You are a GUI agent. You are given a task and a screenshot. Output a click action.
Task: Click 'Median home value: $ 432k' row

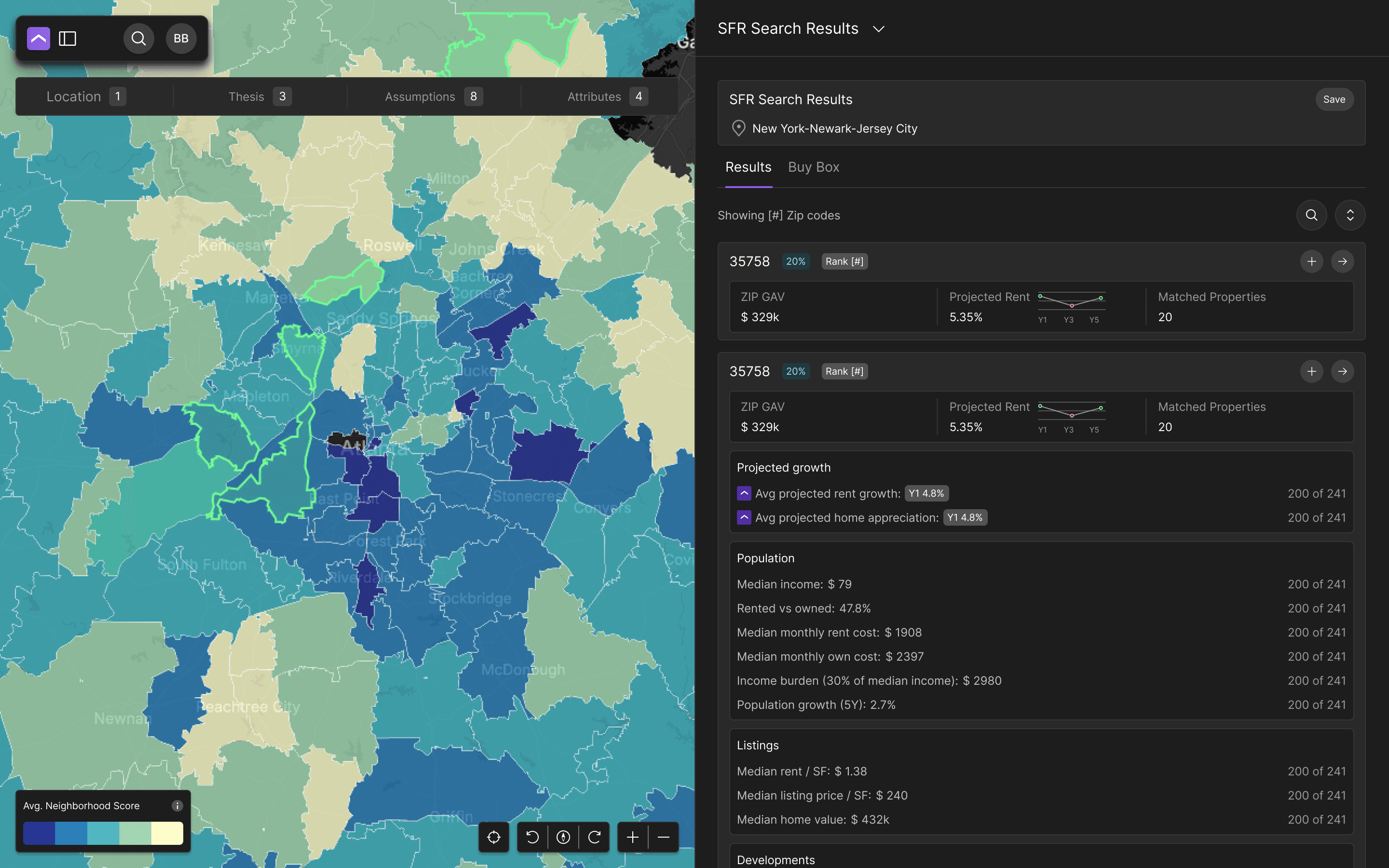coord(1041,820)
